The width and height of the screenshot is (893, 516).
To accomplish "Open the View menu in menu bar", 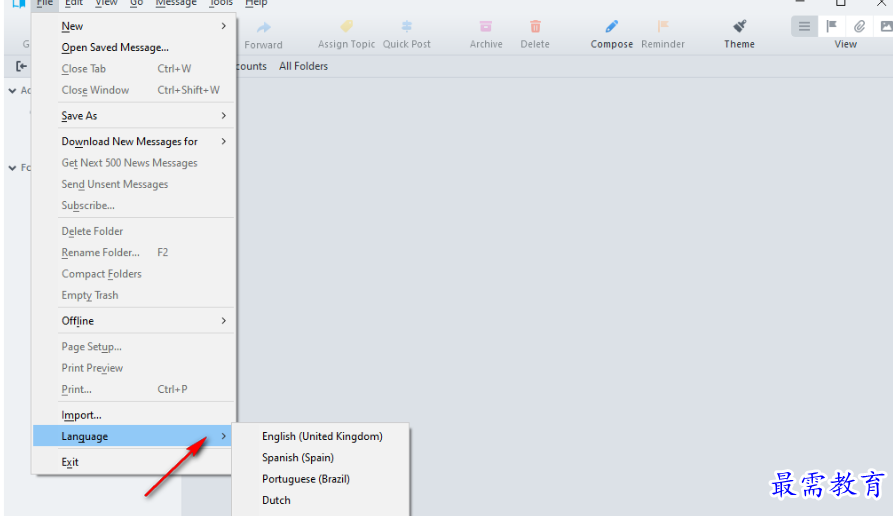I will 106,3.
